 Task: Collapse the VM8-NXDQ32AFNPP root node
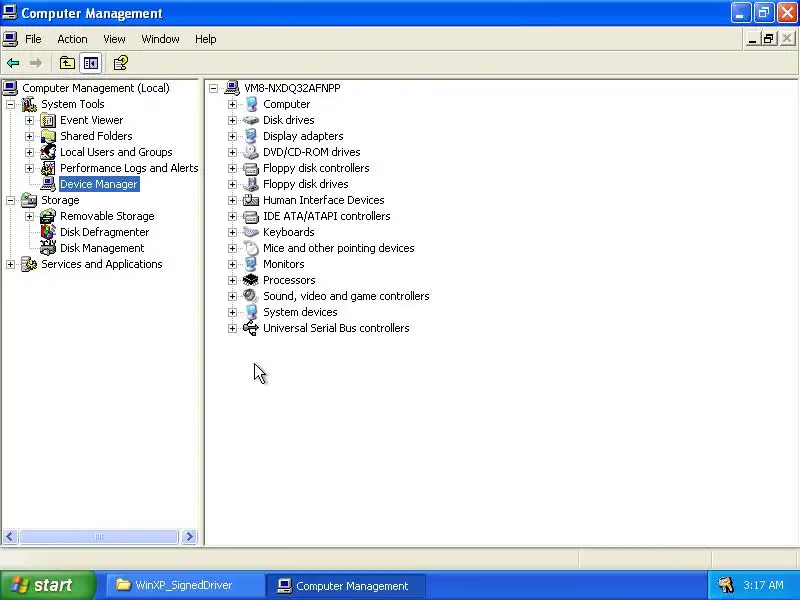click(213, 88)
